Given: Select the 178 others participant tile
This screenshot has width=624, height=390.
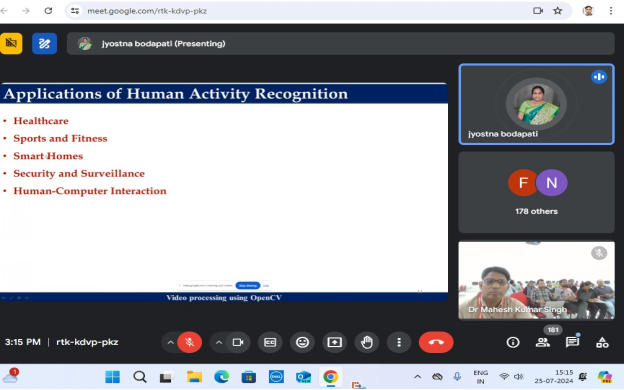Looking at the screenshot, I should tap(536, 192).
